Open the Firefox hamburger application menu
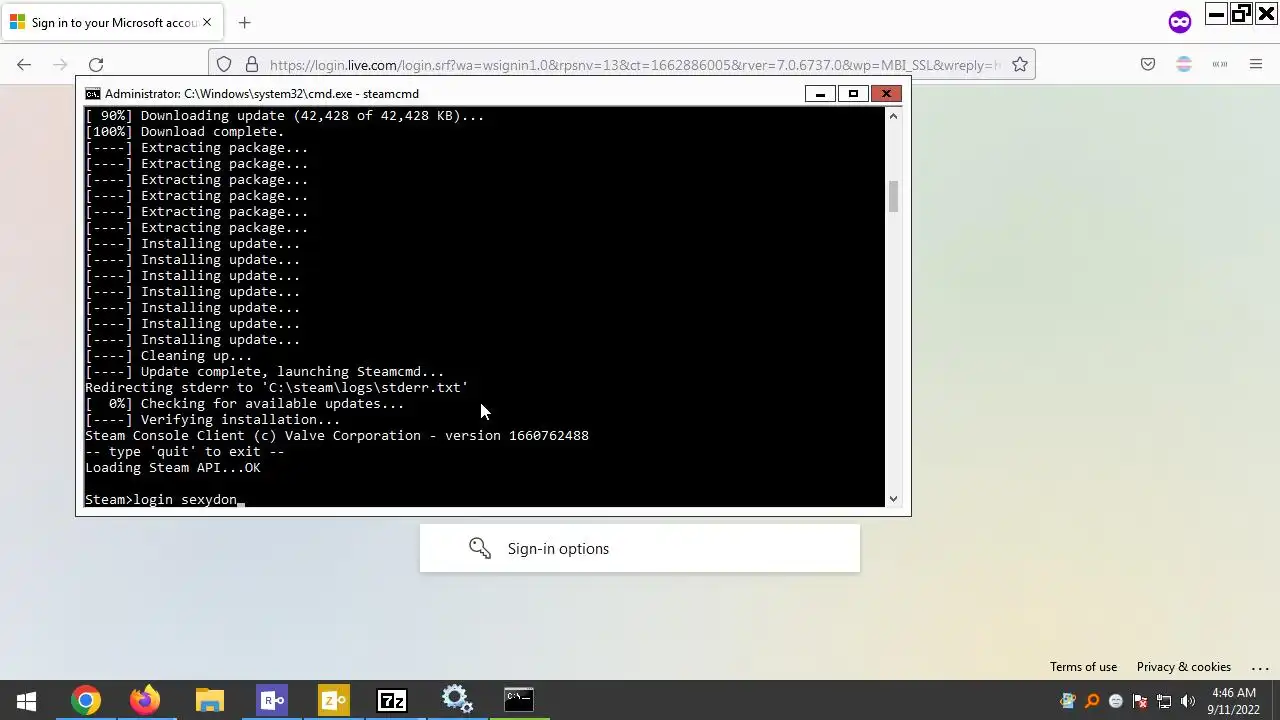 [1256, 65]
